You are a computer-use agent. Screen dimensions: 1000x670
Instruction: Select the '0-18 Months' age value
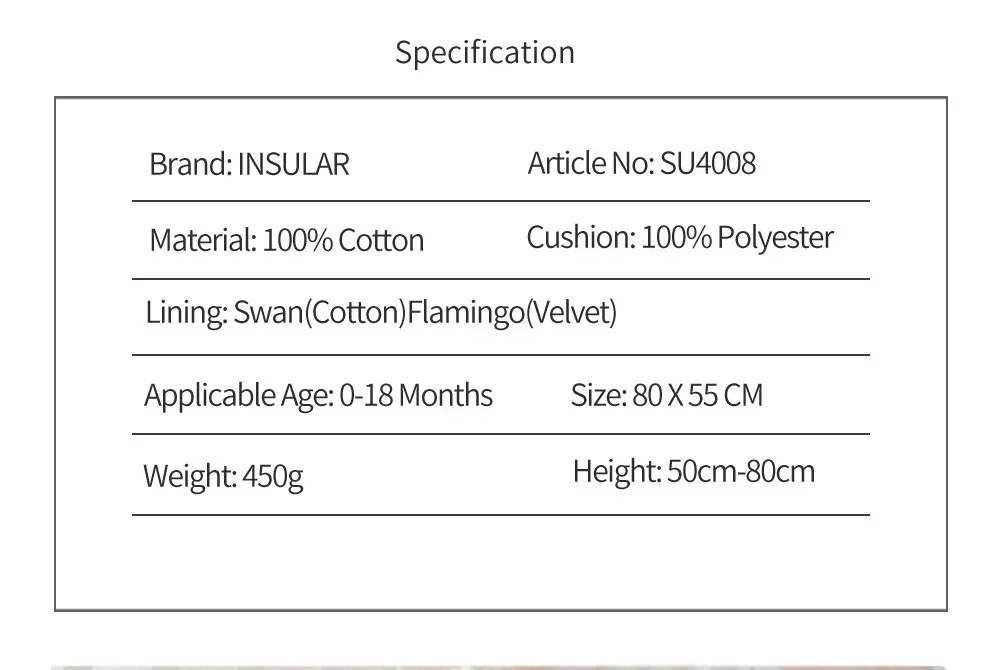tap(416, 395)
